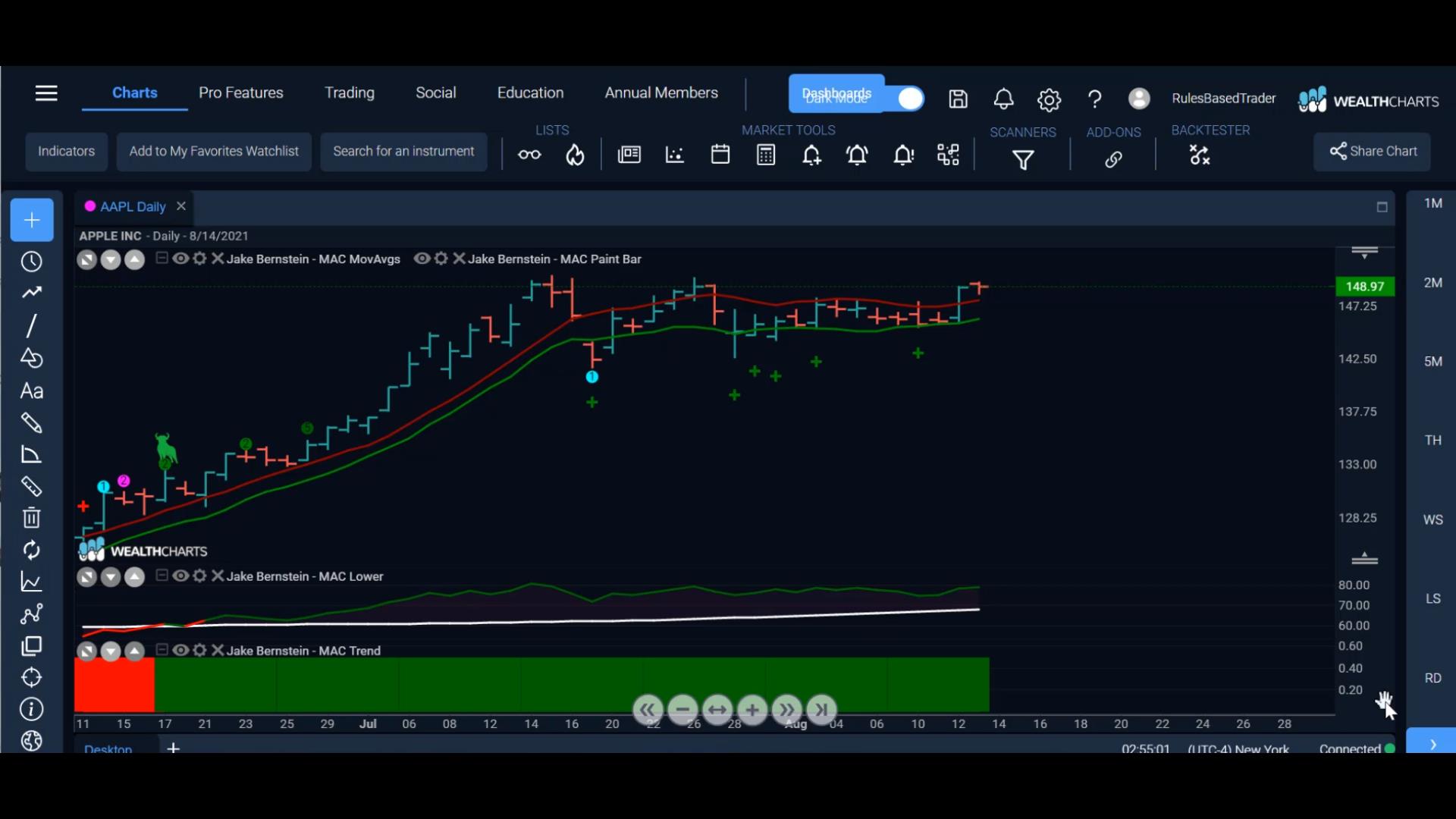Open the watchlist glasses icon under Lists

529,155
